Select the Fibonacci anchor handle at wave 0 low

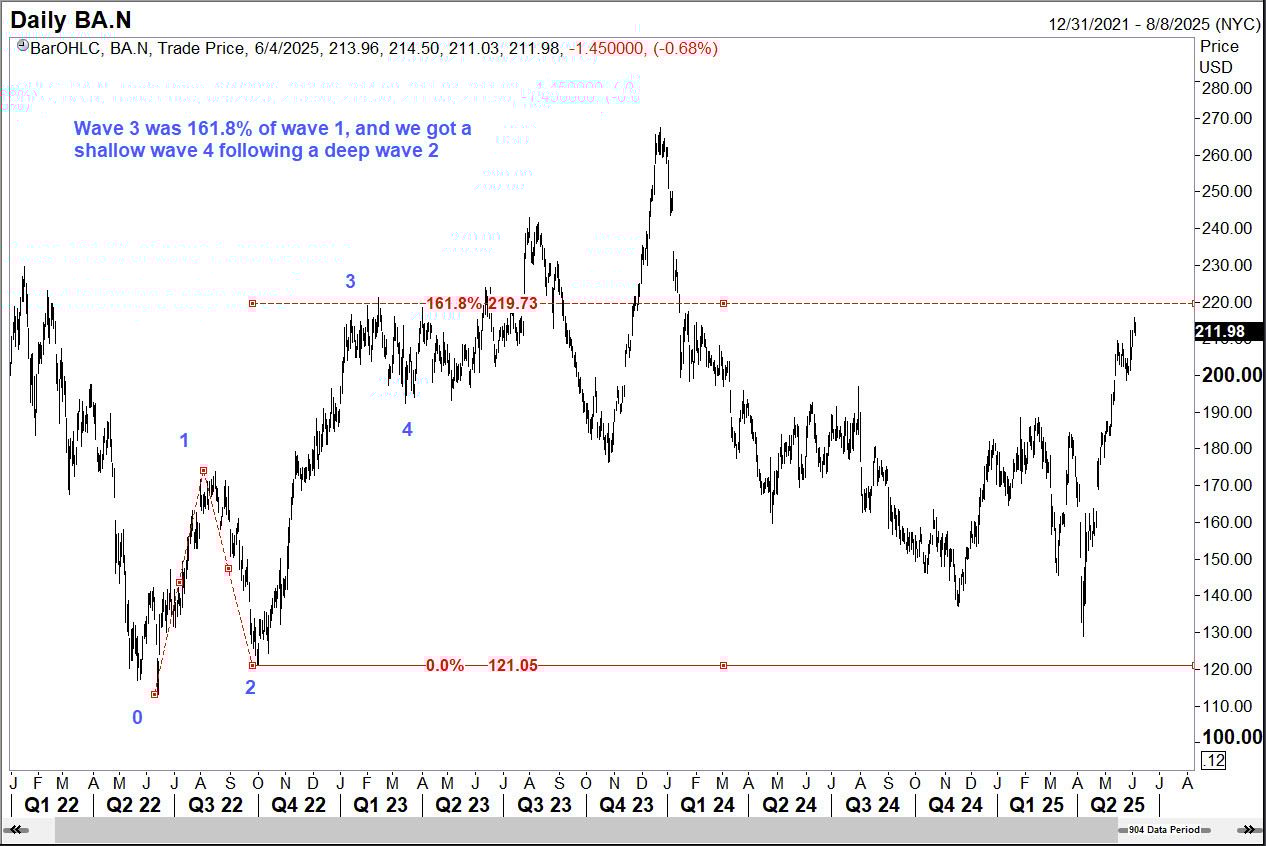tap(155, 694)
